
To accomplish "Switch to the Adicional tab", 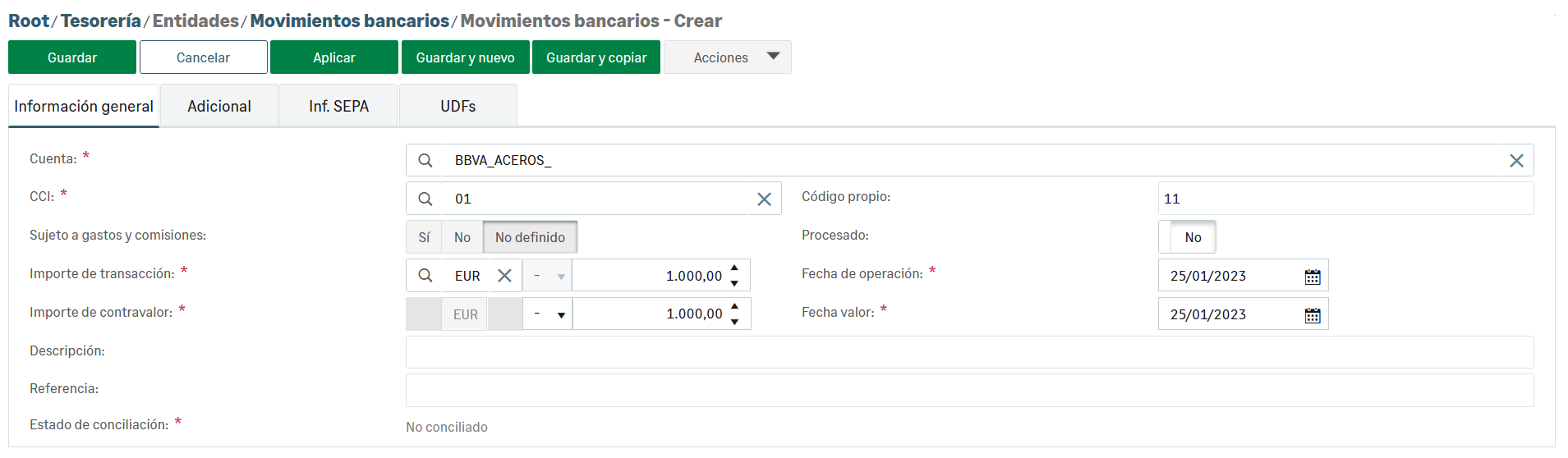I will point(219,106).
